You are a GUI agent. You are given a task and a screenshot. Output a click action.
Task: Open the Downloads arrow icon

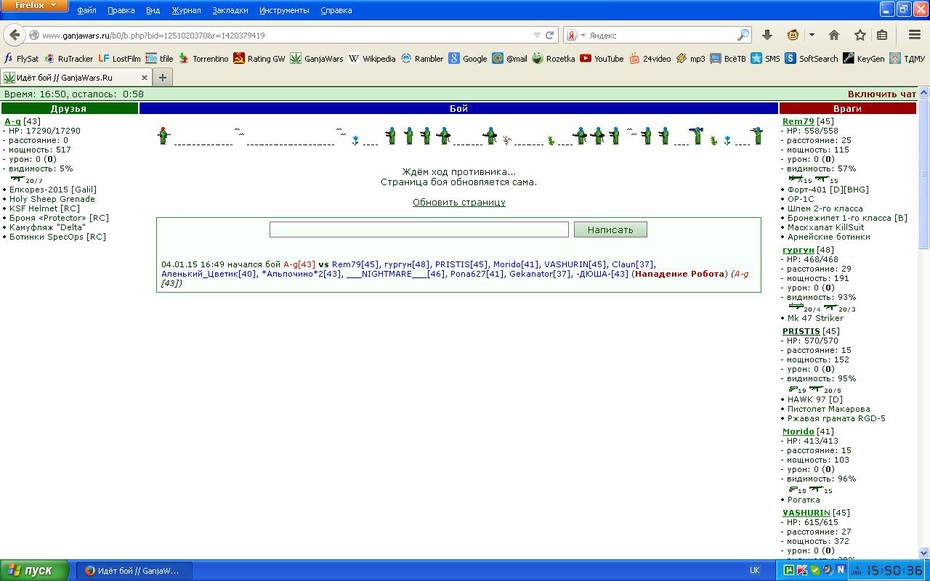767,35
